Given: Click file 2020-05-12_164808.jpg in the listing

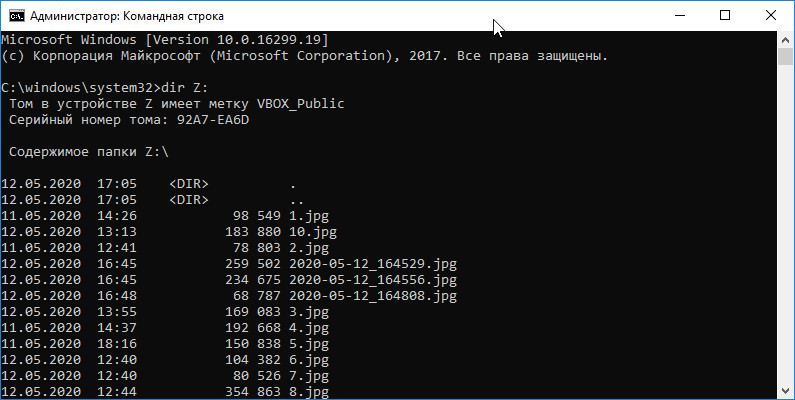Looking at the screenshot, I should click(373, 296).
